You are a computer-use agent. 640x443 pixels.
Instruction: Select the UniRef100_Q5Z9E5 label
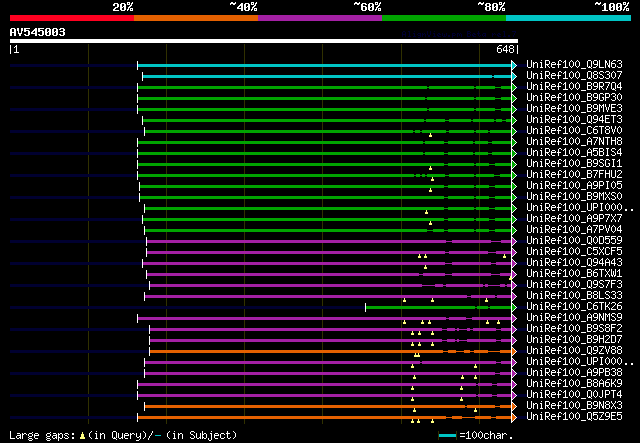pos(574,417)
